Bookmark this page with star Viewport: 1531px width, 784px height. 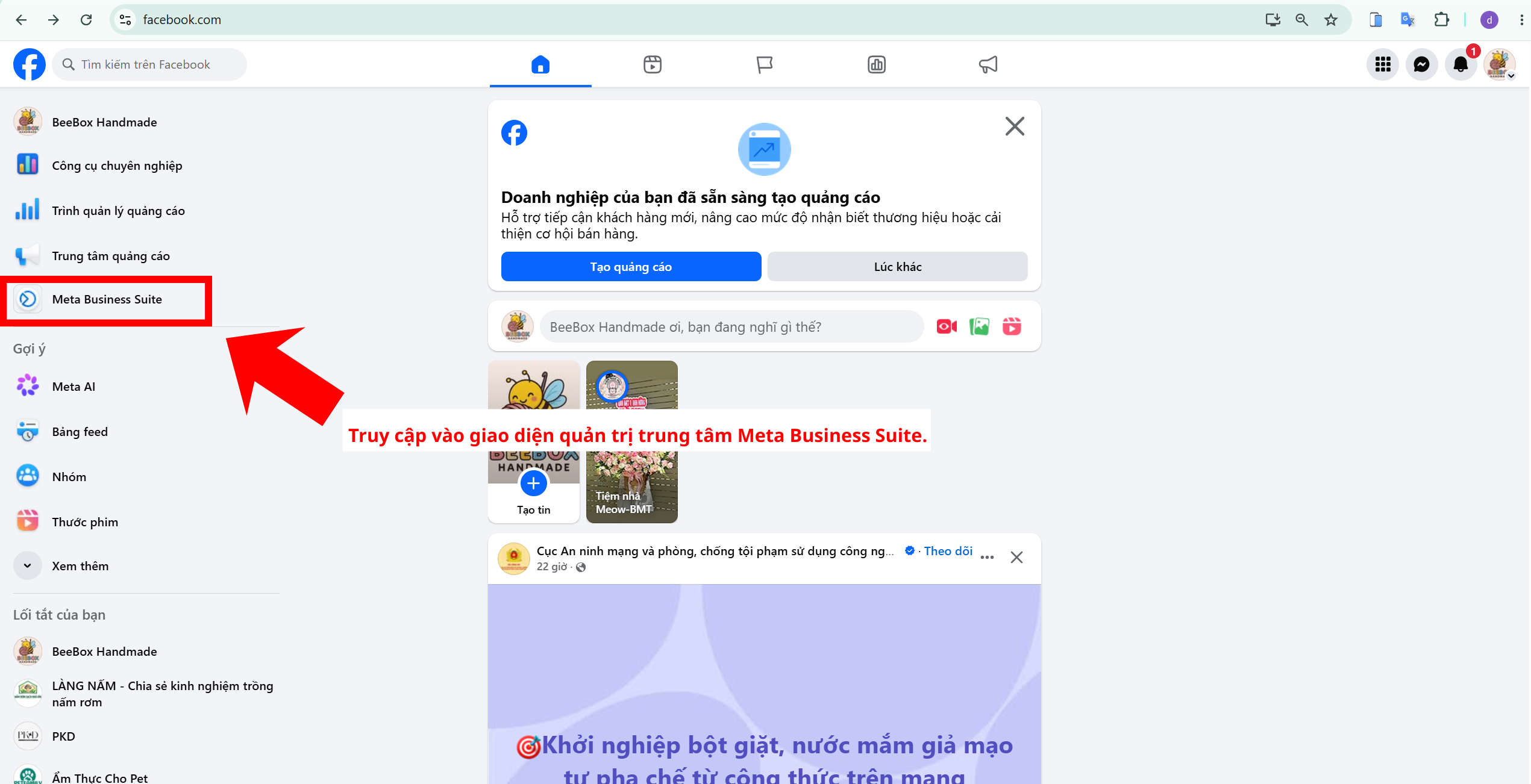(1331, 20)
